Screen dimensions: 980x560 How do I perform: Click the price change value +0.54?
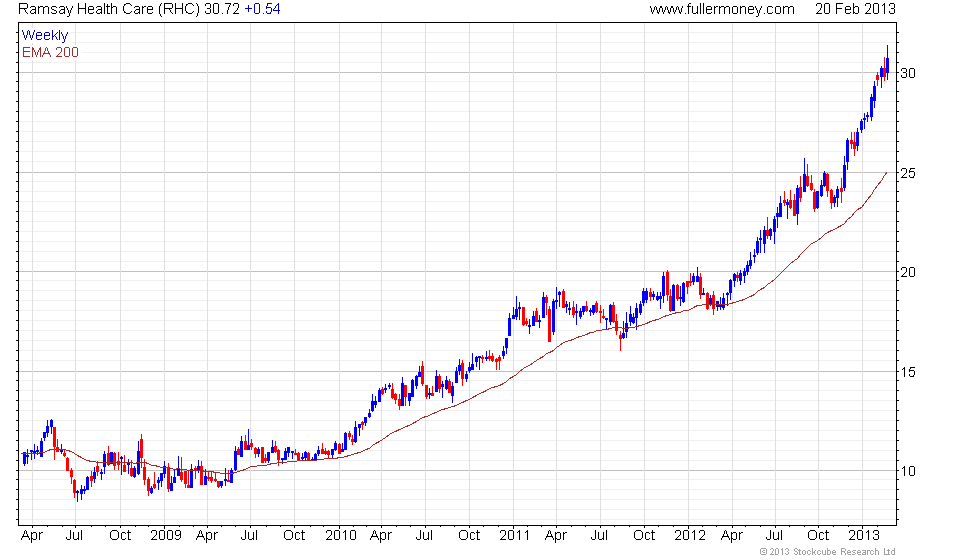[262, 9]
